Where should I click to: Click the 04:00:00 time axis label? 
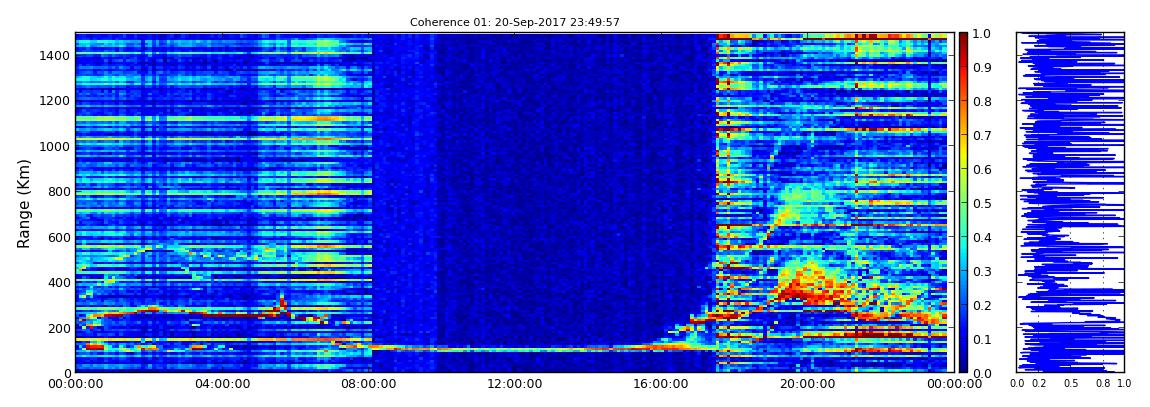point(220,384)
